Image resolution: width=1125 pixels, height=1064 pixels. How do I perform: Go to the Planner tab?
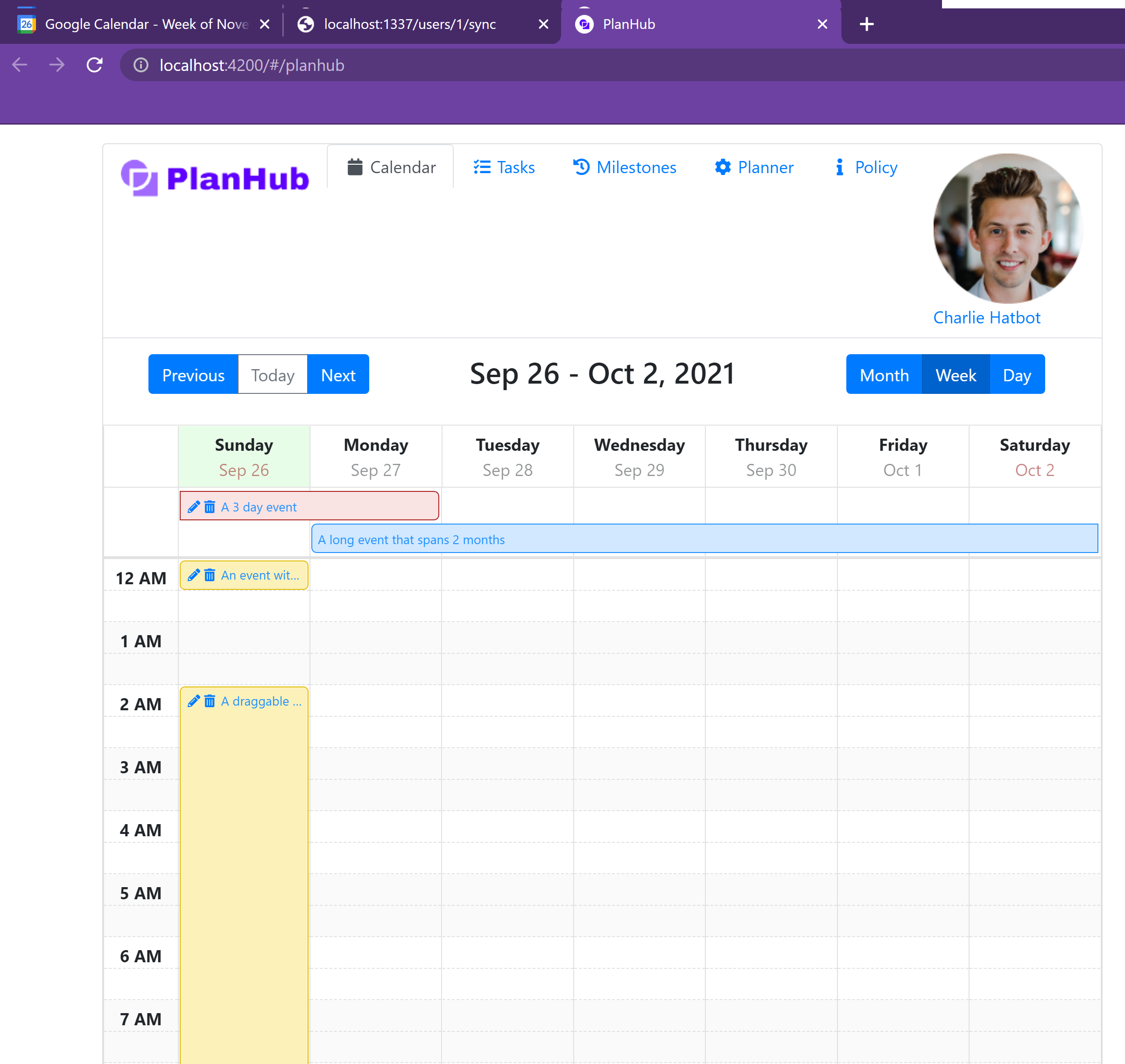point(754,168)
